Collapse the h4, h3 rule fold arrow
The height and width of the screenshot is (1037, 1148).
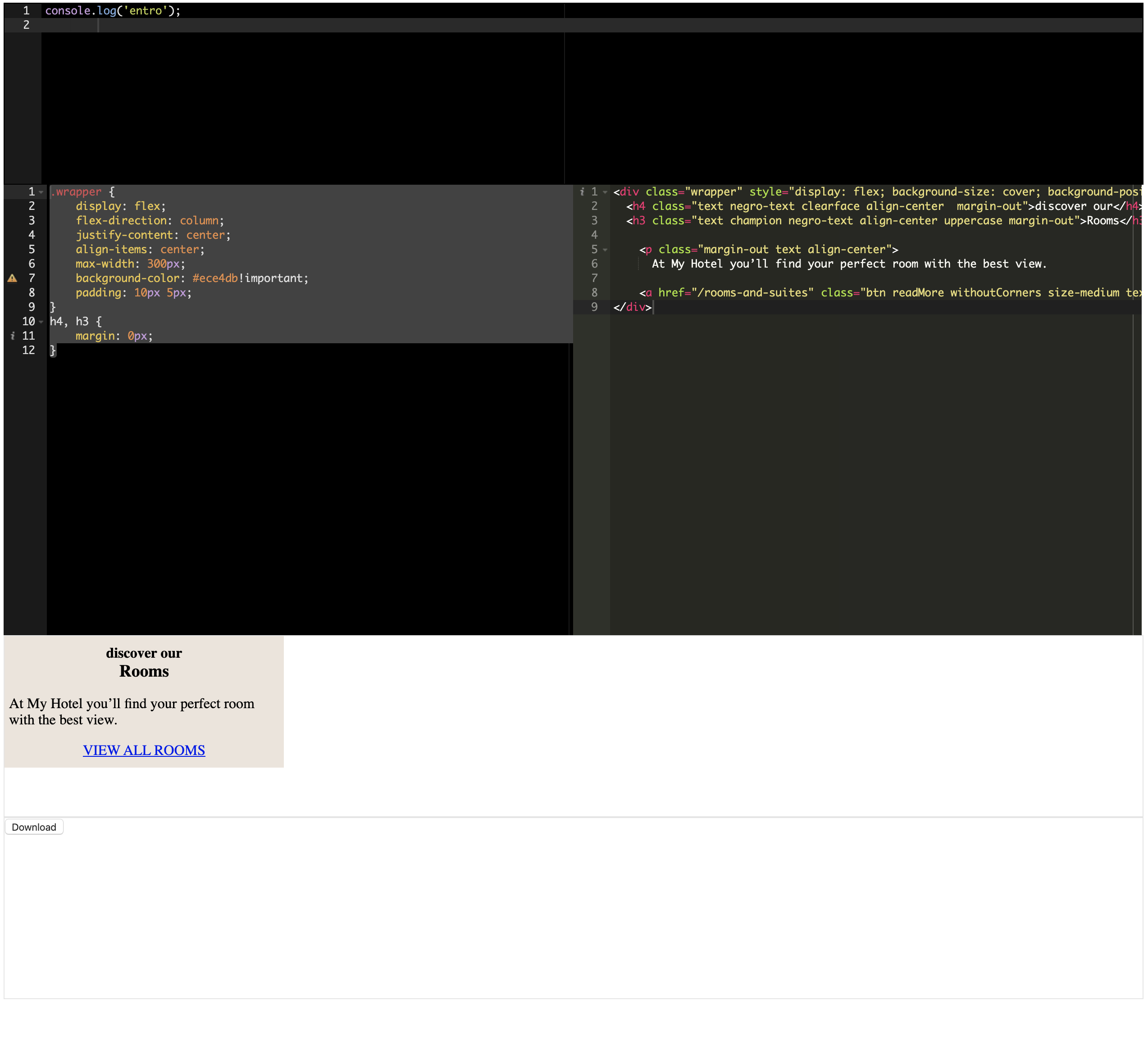(x=41, y=322)
